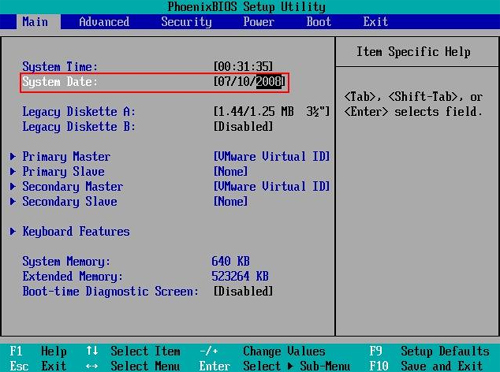The image size is (500, 372).
Task: Select the Legacy Diskette B label
Action: click(x=79, y=127)
